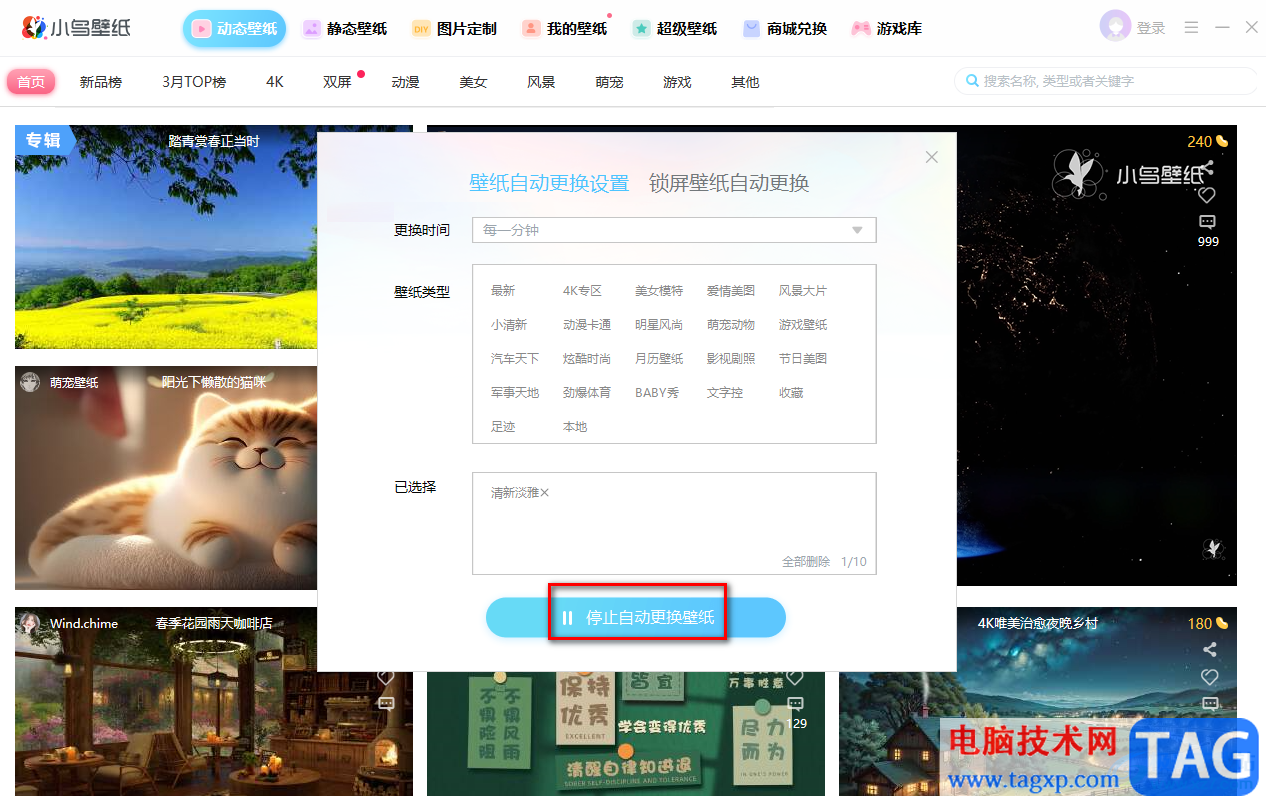This screenshot has height=800, width=1266.
Task: Click the 登录 login link
Action: (1151, 28)
